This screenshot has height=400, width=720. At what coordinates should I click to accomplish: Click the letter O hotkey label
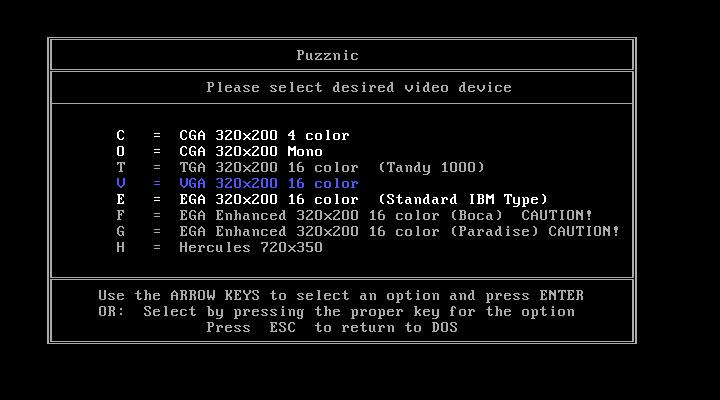coord(120,152)
